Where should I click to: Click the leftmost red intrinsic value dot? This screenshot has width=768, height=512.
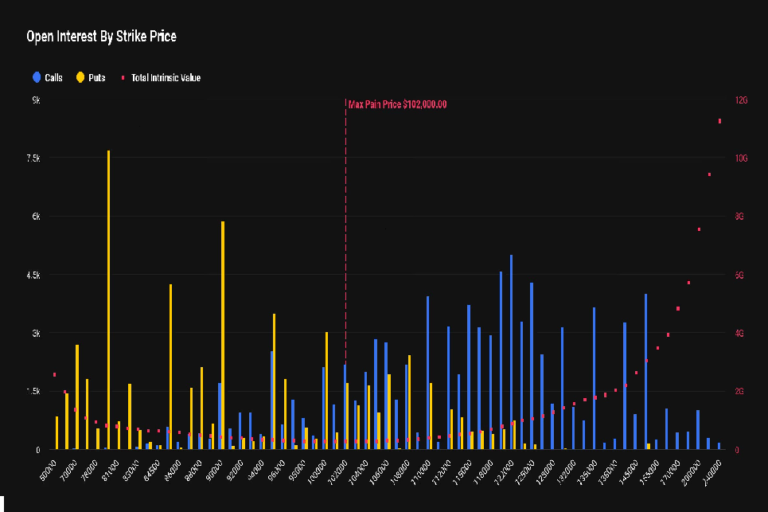[x=54, y=375]
